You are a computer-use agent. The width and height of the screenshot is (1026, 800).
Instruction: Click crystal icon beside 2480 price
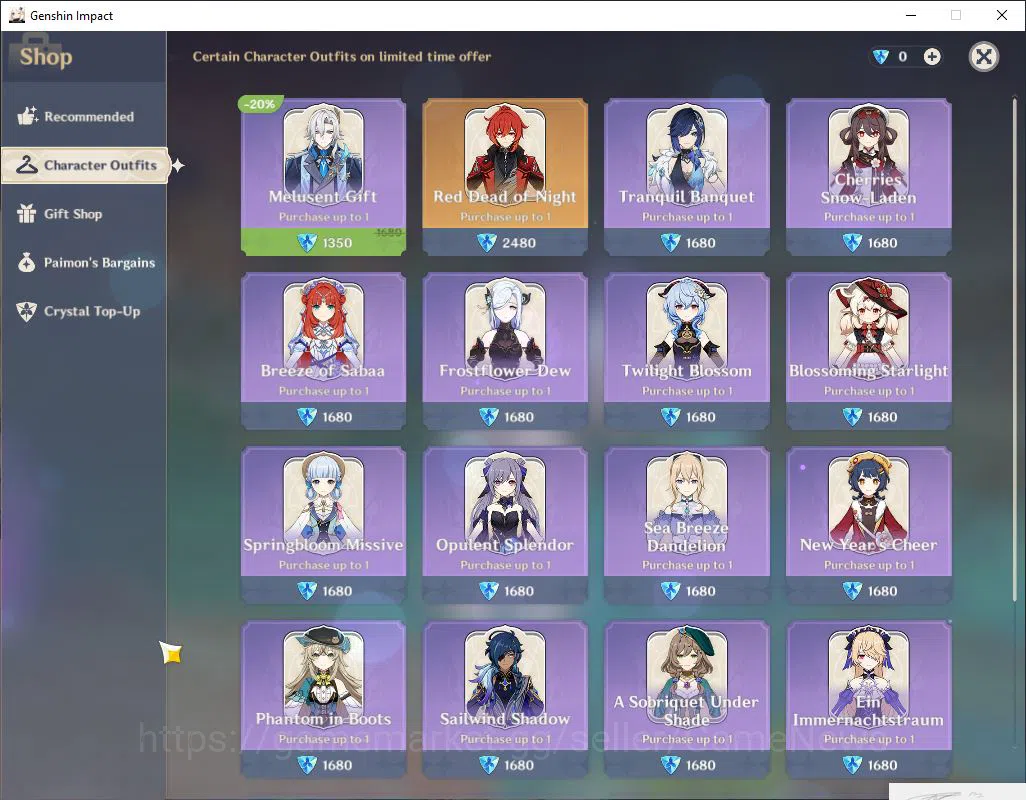[487, 243]
